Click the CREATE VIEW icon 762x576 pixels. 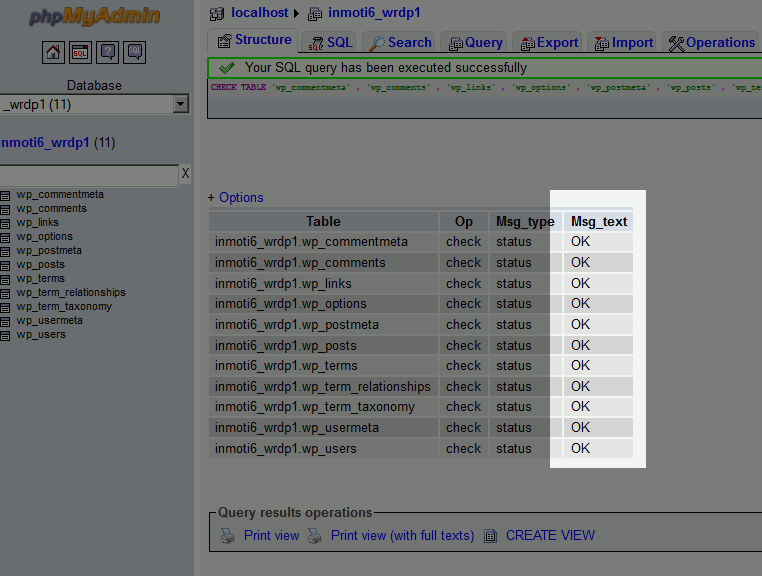(491, 536)
